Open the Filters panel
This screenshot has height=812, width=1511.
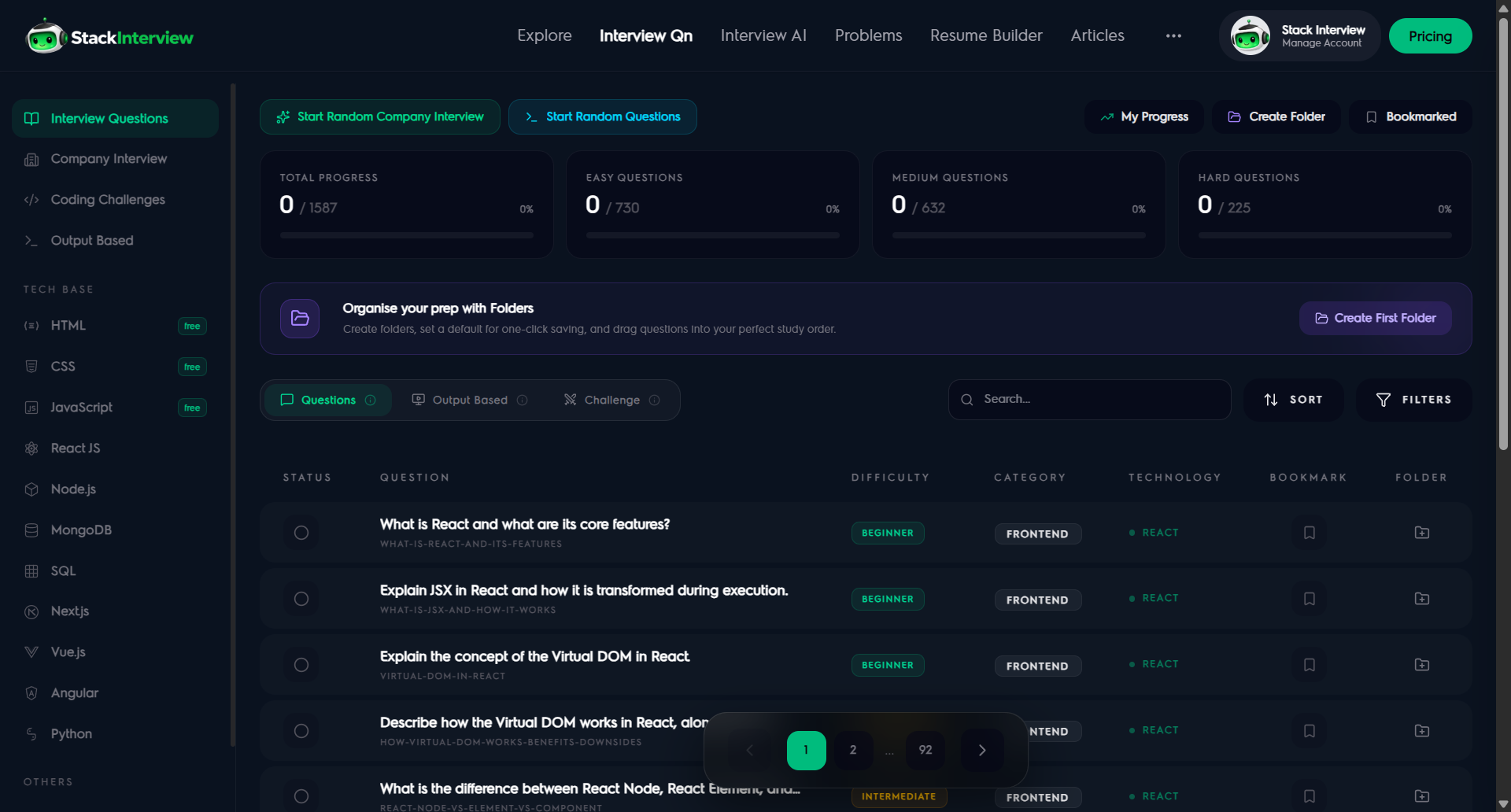[x=1413, y=400]
